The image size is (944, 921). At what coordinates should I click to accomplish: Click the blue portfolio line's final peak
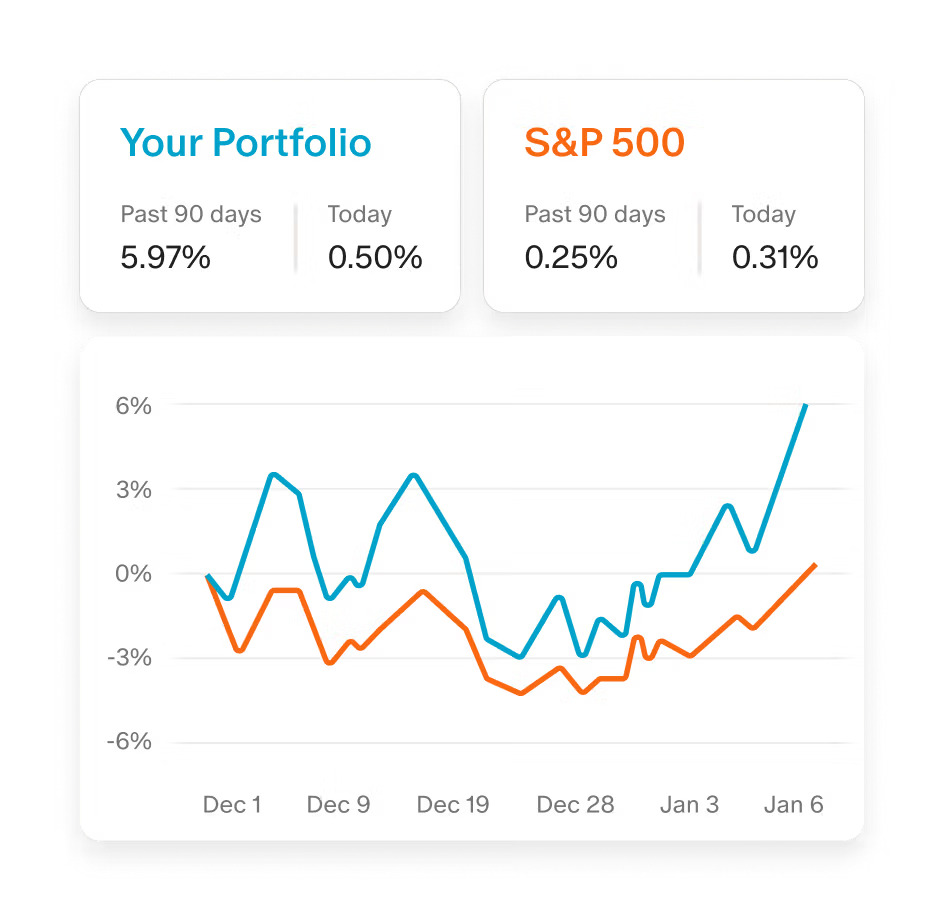click(806, 405)
